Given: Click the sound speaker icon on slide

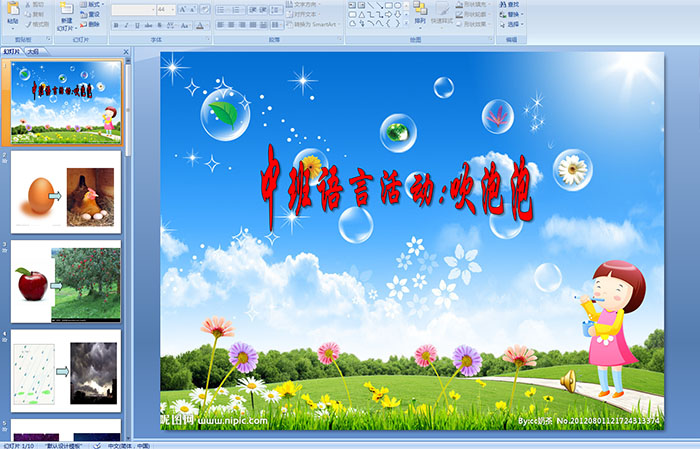Looking at the screenshot, I should (568, 381).
